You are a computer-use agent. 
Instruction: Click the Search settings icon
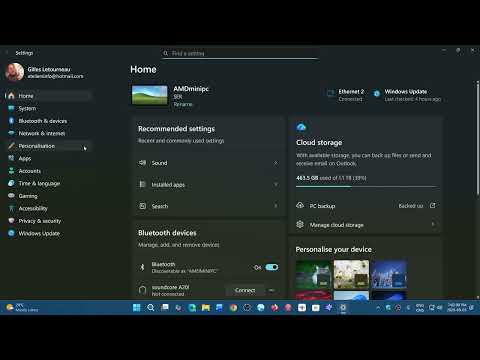(x=143, y=206)
